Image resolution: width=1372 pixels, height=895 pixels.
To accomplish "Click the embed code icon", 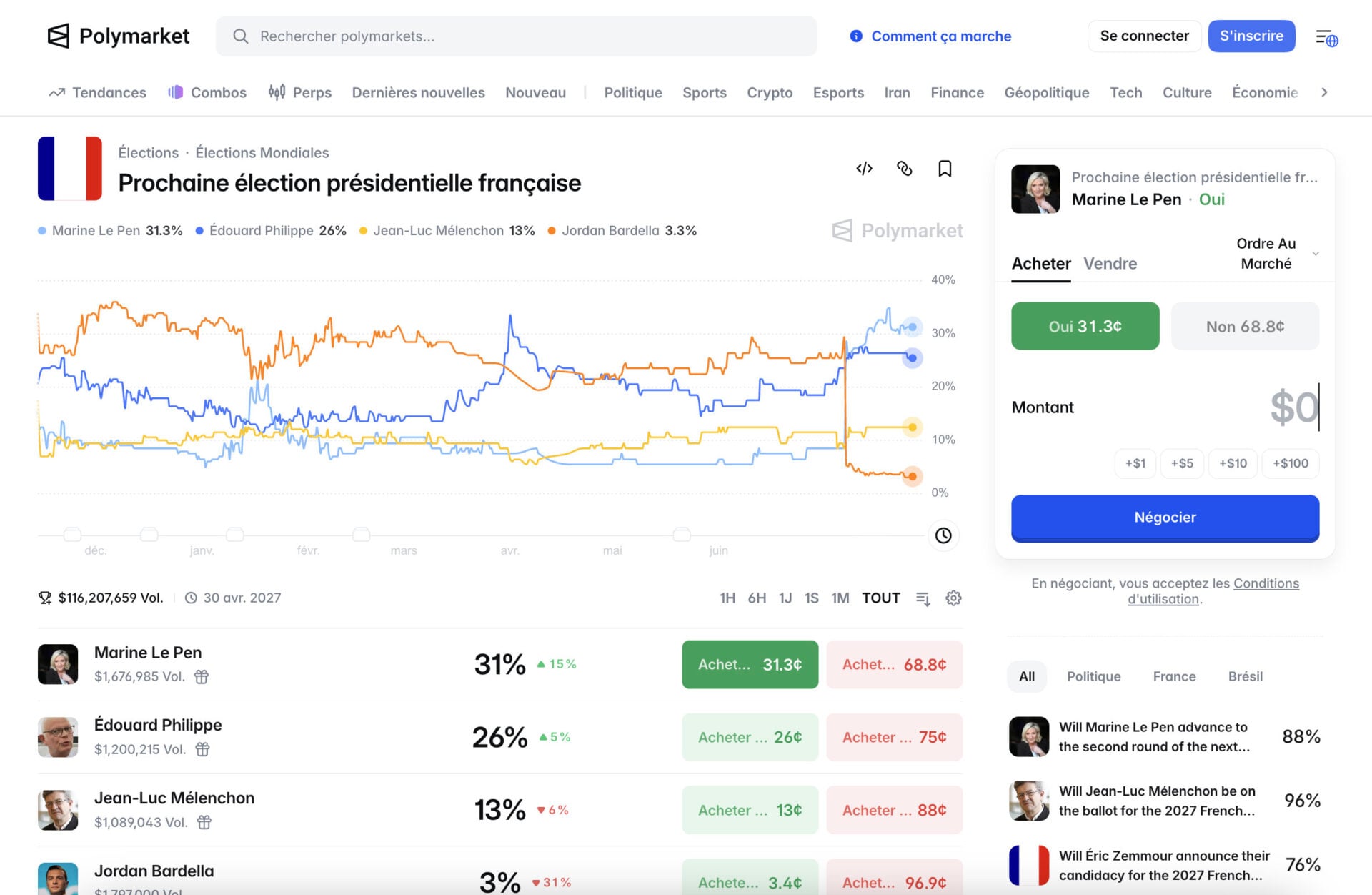I will [864, 169].
